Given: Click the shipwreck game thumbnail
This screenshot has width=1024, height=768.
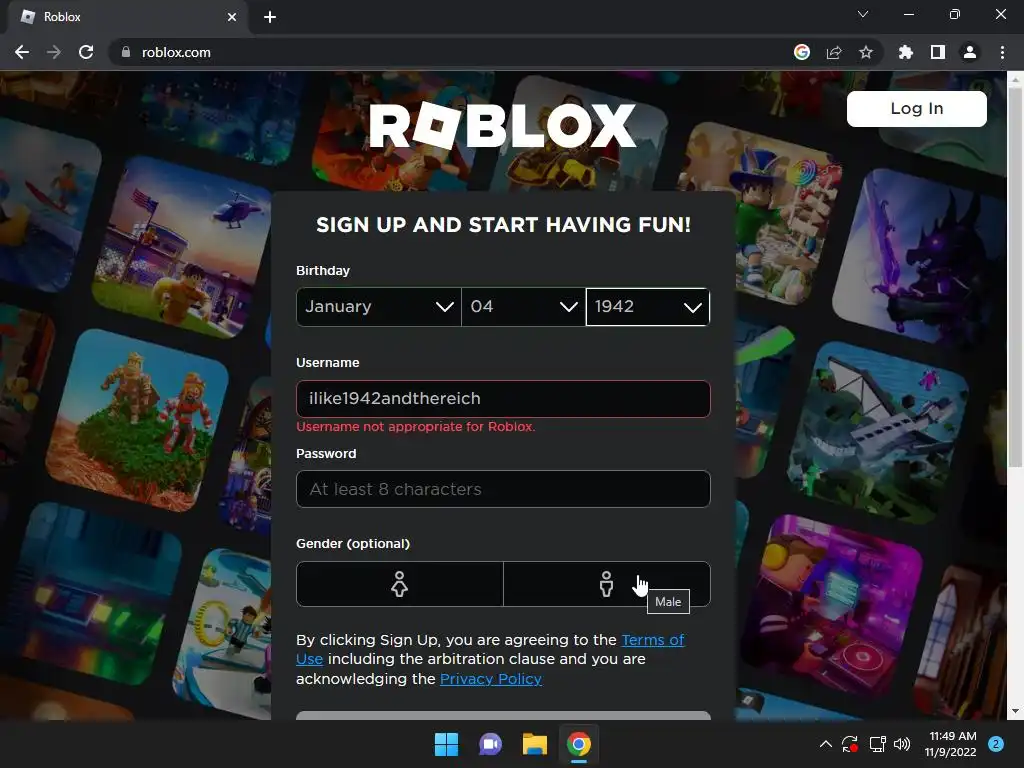Looking at the screenshot, I should (878, 431).
